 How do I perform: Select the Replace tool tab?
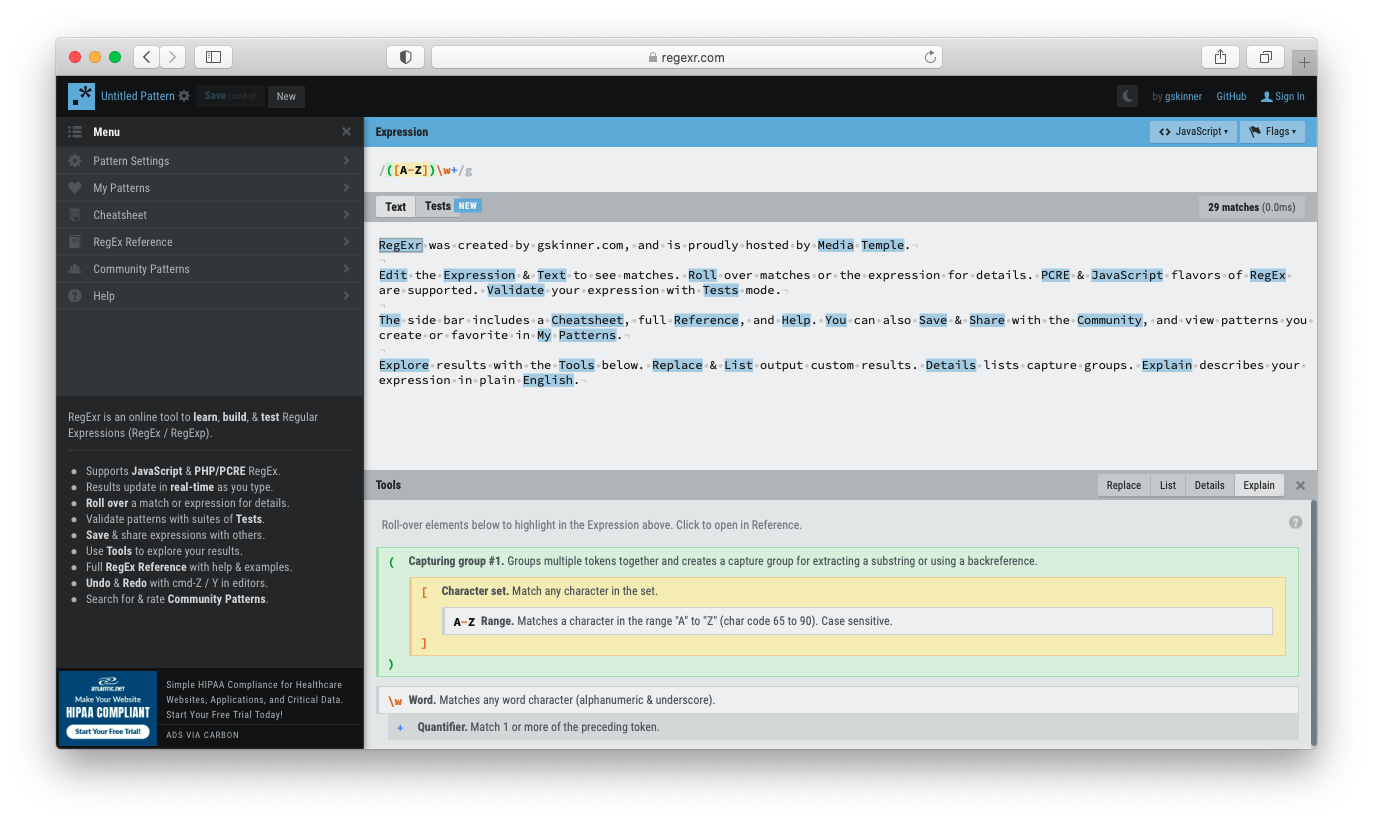(1124, 485)
